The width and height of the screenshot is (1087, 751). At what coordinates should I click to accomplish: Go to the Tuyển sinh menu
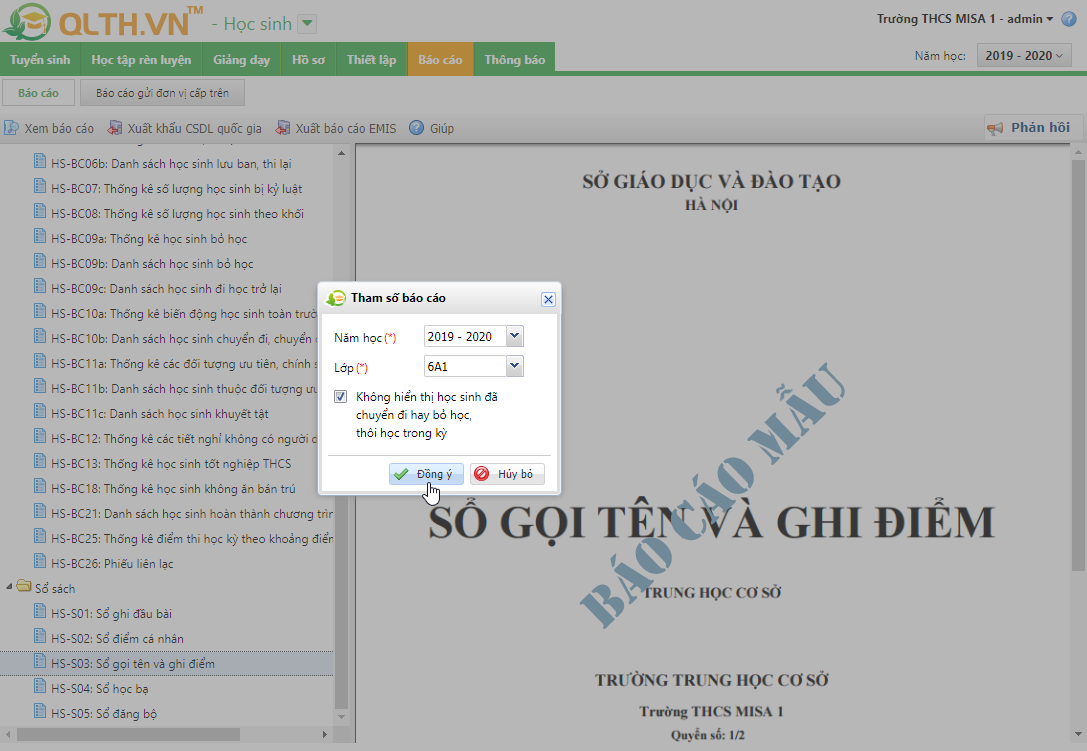point(40,60)
